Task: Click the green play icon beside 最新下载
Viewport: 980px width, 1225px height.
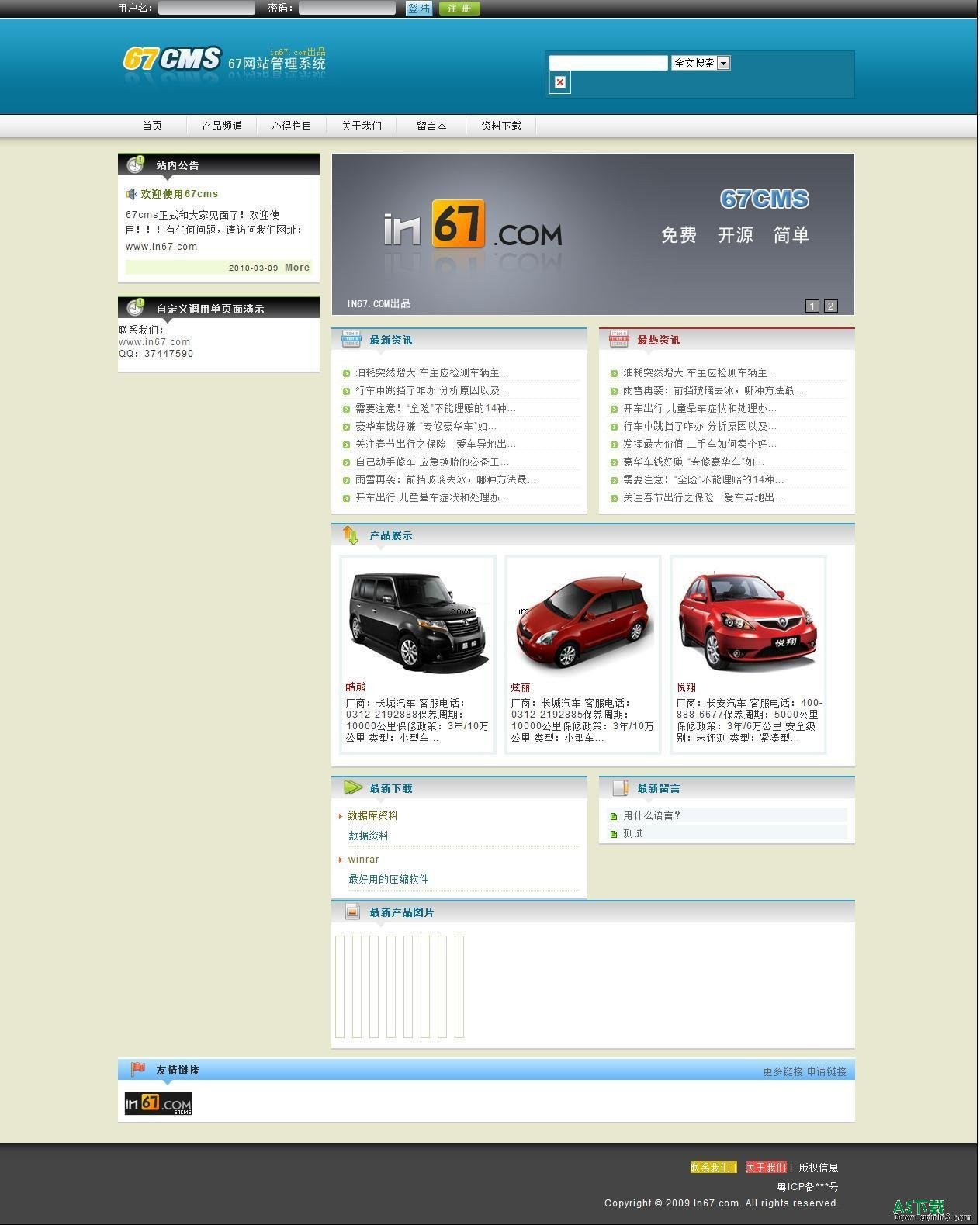Action: [x=352, y=787]
